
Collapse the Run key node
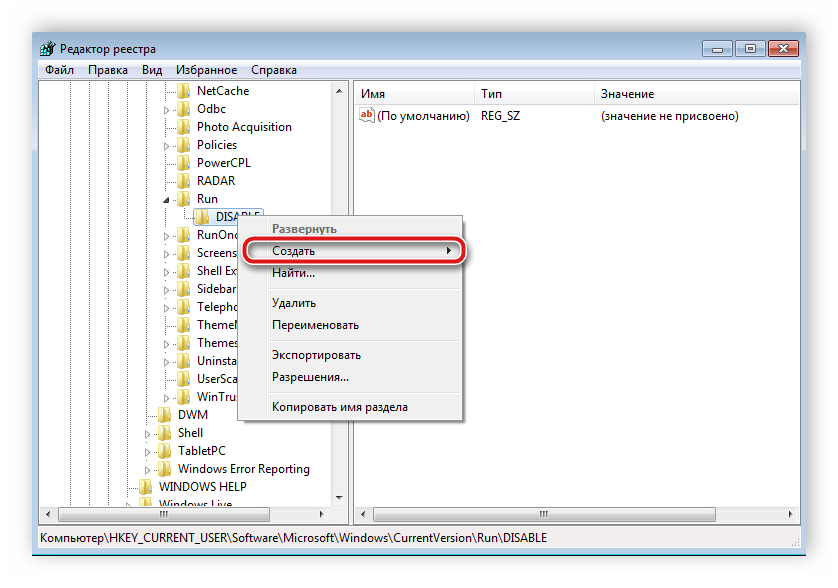tap(167, 200)
